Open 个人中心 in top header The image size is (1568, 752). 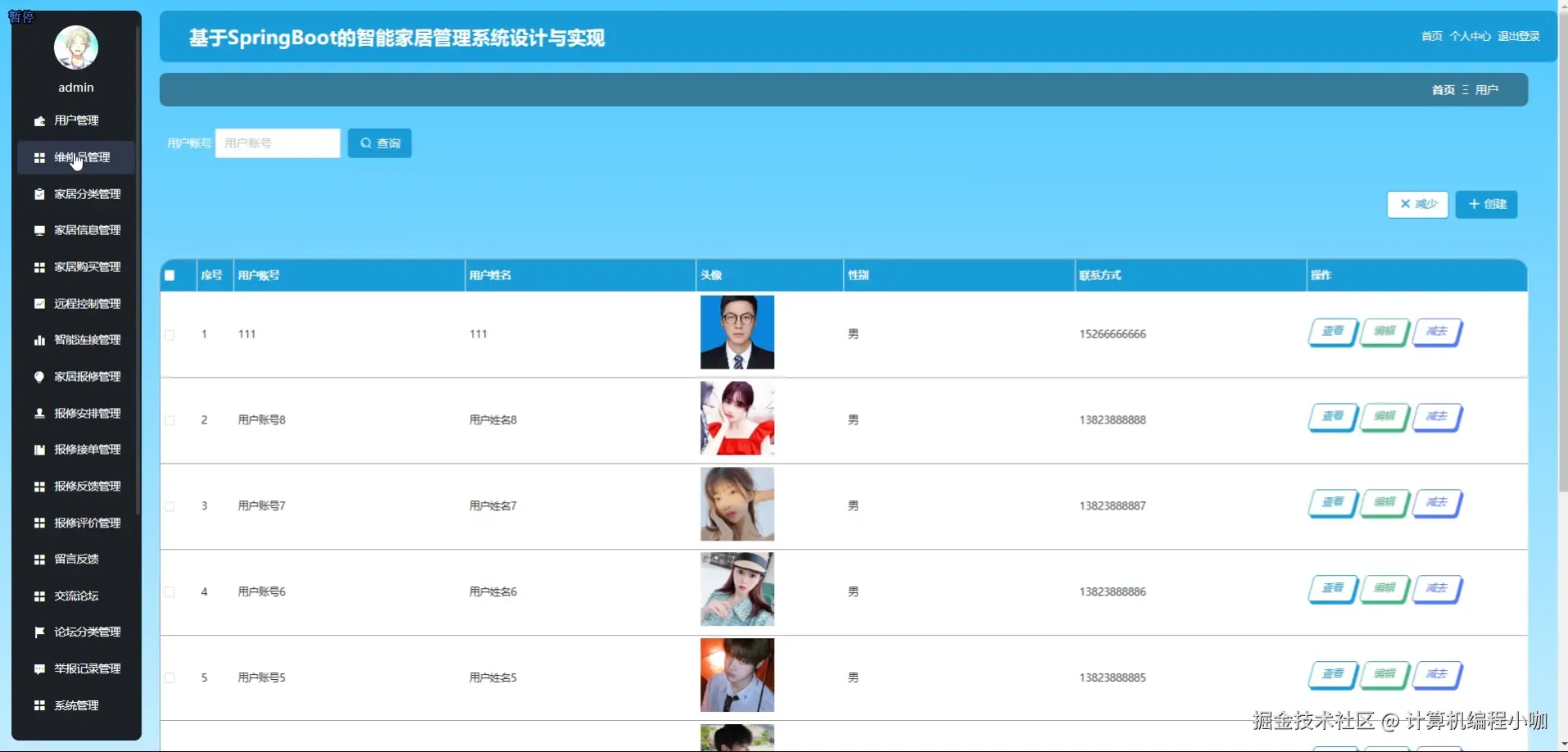1470,36
